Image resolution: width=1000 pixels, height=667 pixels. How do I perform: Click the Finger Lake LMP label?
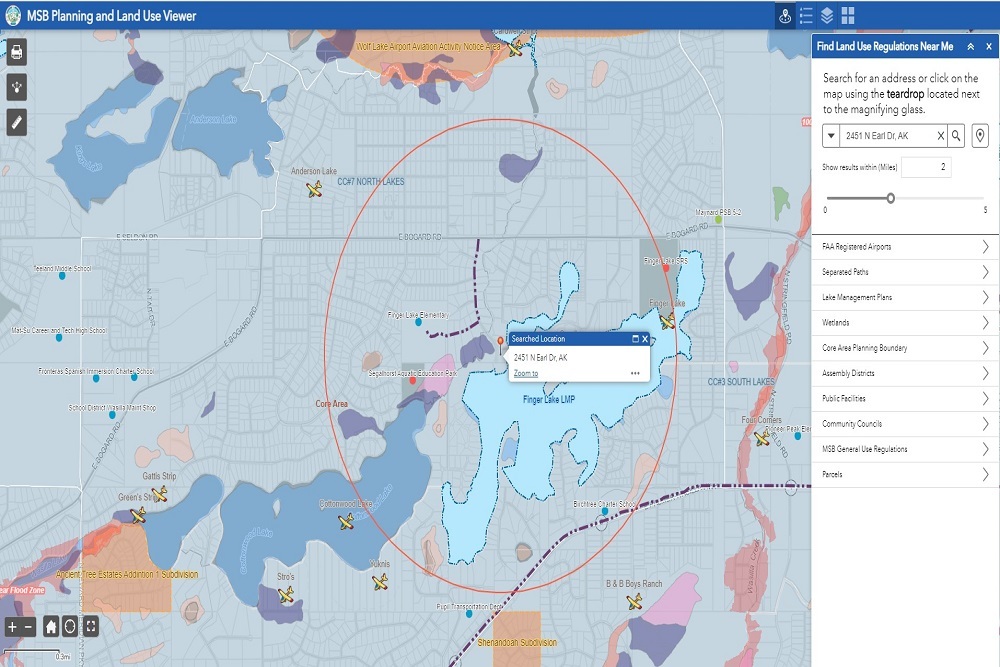[x=548, y=400]
